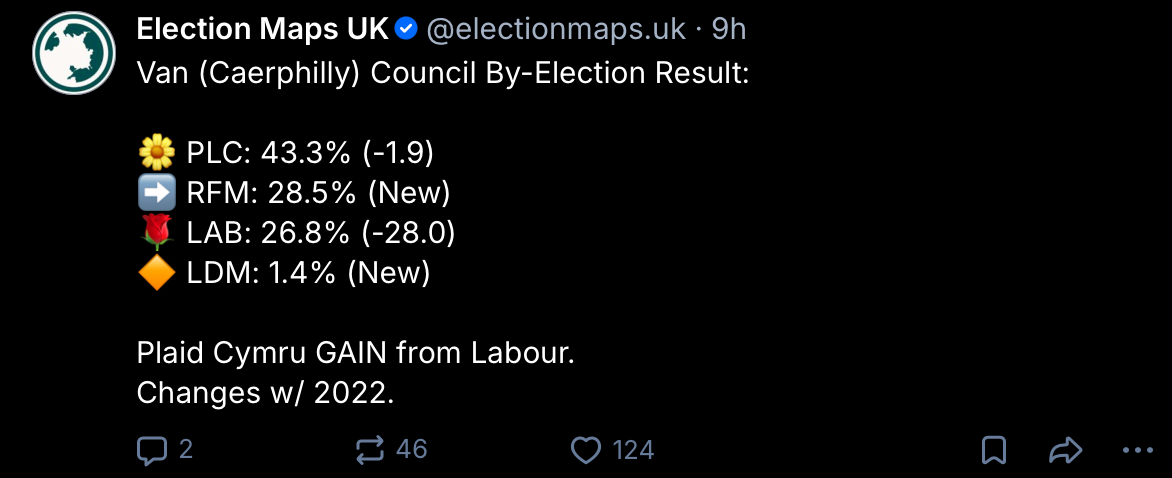Click the 'Plaid Cymru GAIN from Labour' text
1172x478 pixels.
click(355, 353)
